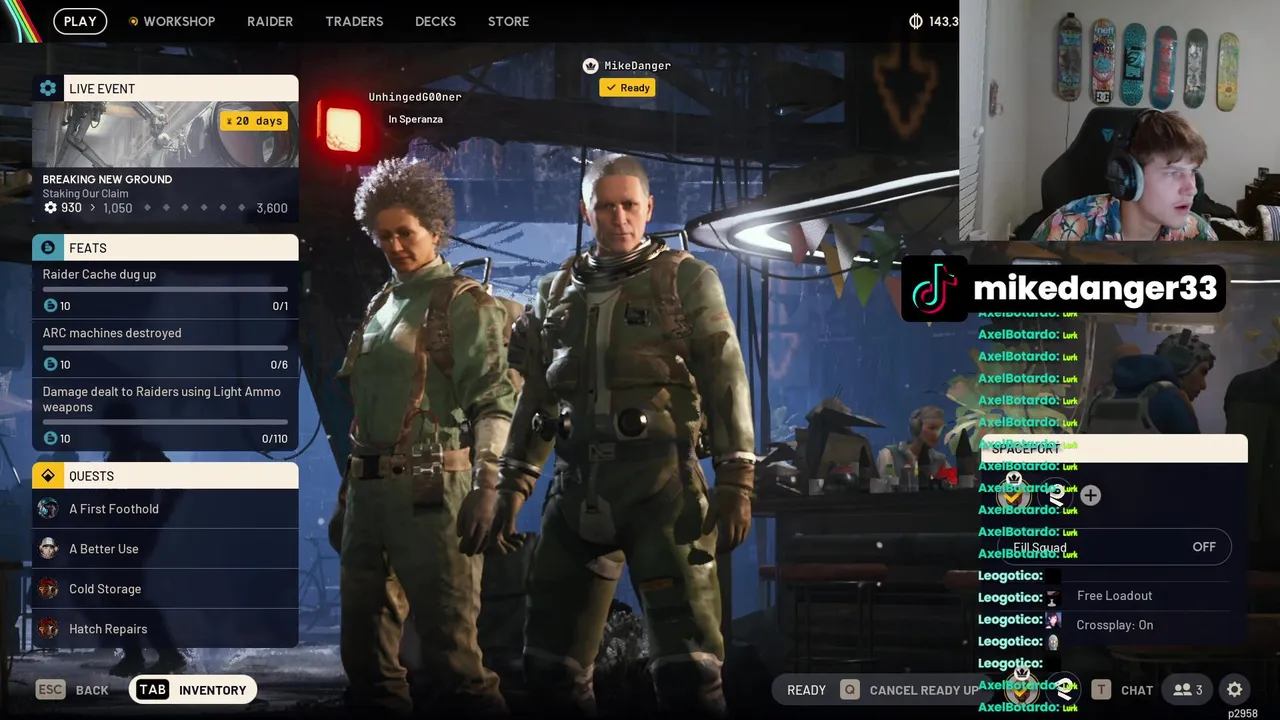Click reward icon under ARC machines destroyed
The height and width of the screenshot is (720, 1280).
[x=50, y=365]
